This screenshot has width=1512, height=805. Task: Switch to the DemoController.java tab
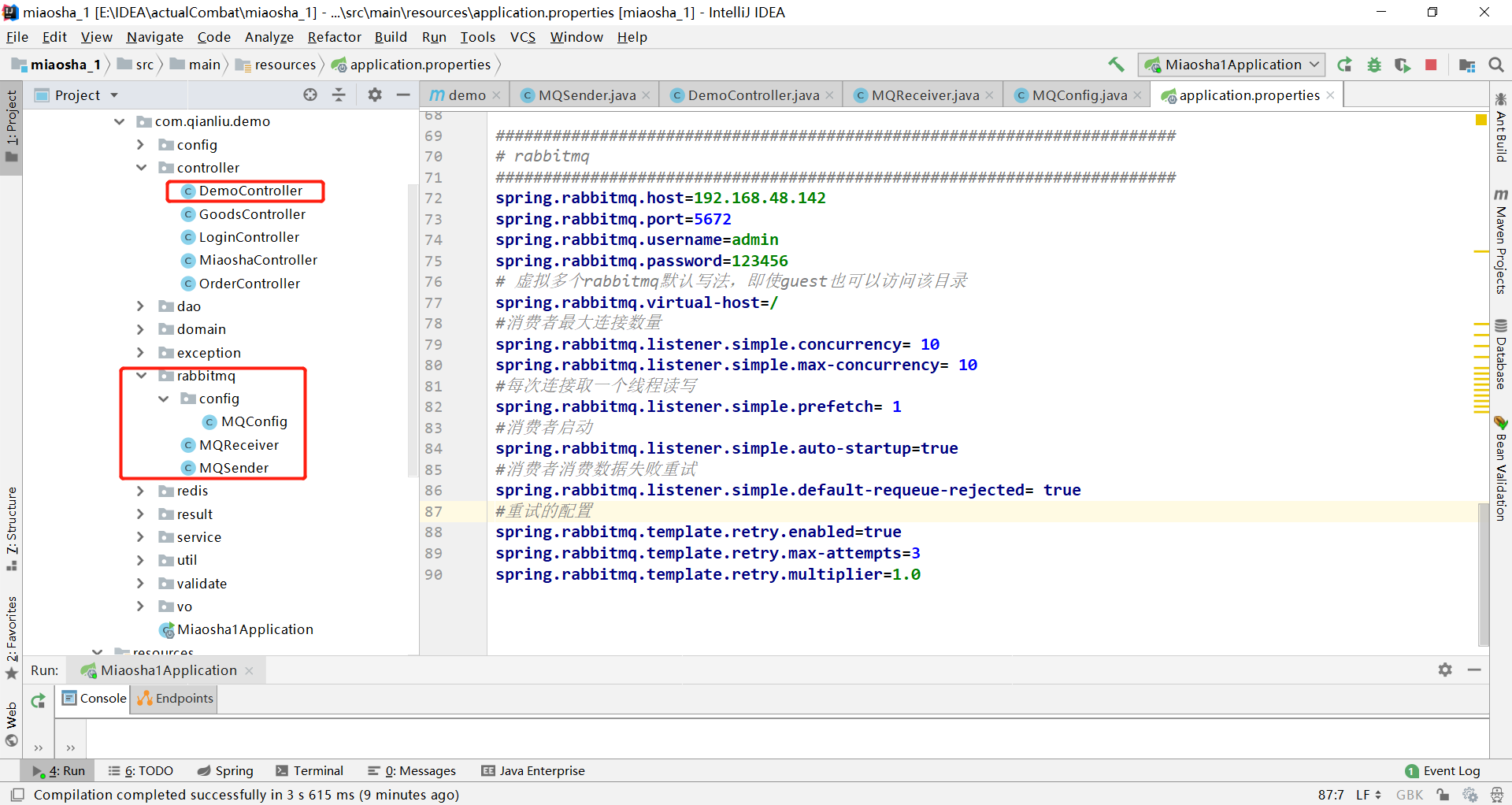(753, 95)
